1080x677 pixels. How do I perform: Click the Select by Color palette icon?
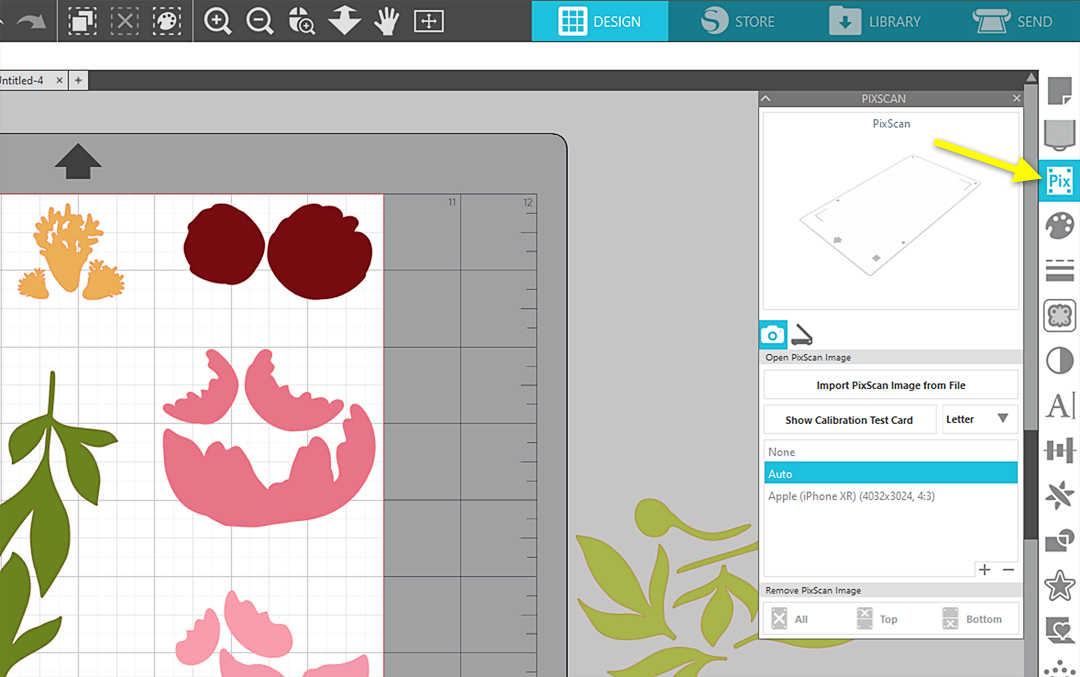[x=167, y=21]
